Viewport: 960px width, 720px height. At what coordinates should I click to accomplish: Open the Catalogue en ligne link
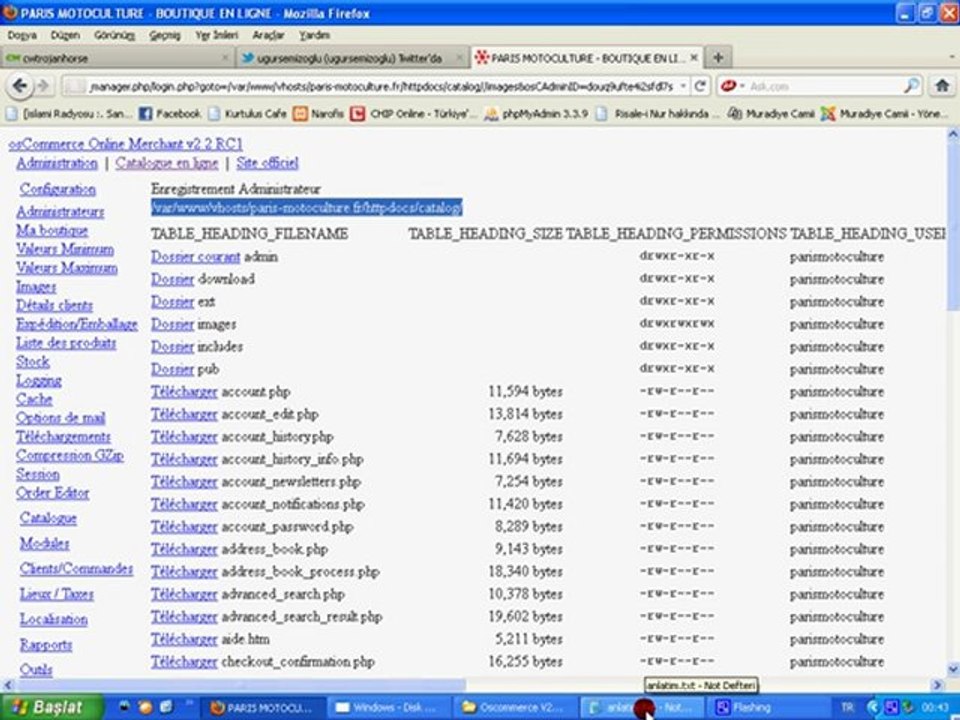[167, 163]
